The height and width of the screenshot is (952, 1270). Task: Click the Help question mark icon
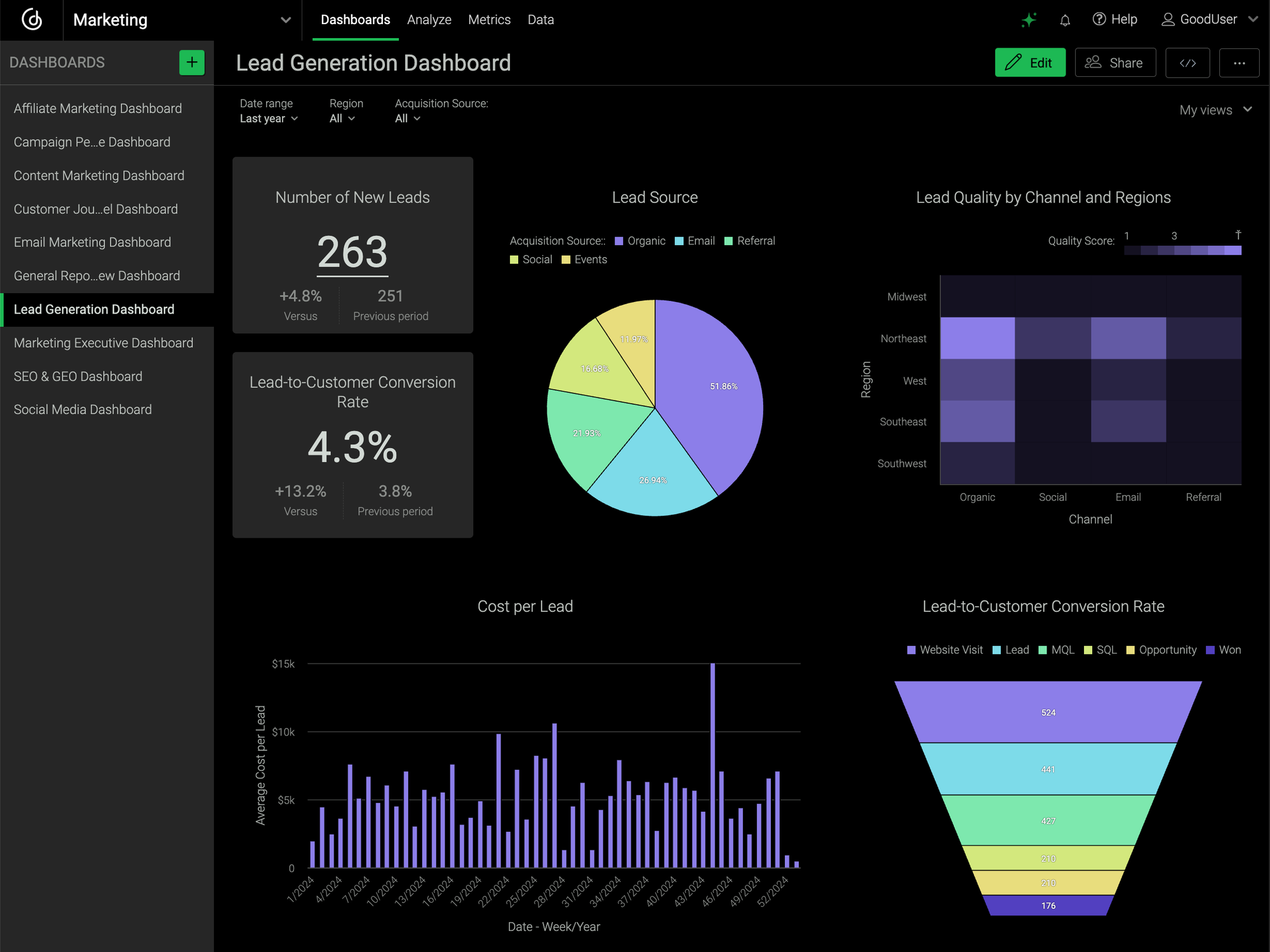tap(1099, 19)
